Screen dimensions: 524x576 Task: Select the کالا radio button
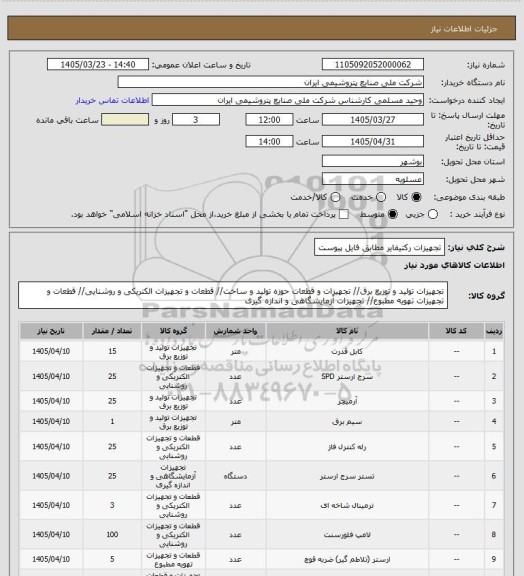[416, 197]
